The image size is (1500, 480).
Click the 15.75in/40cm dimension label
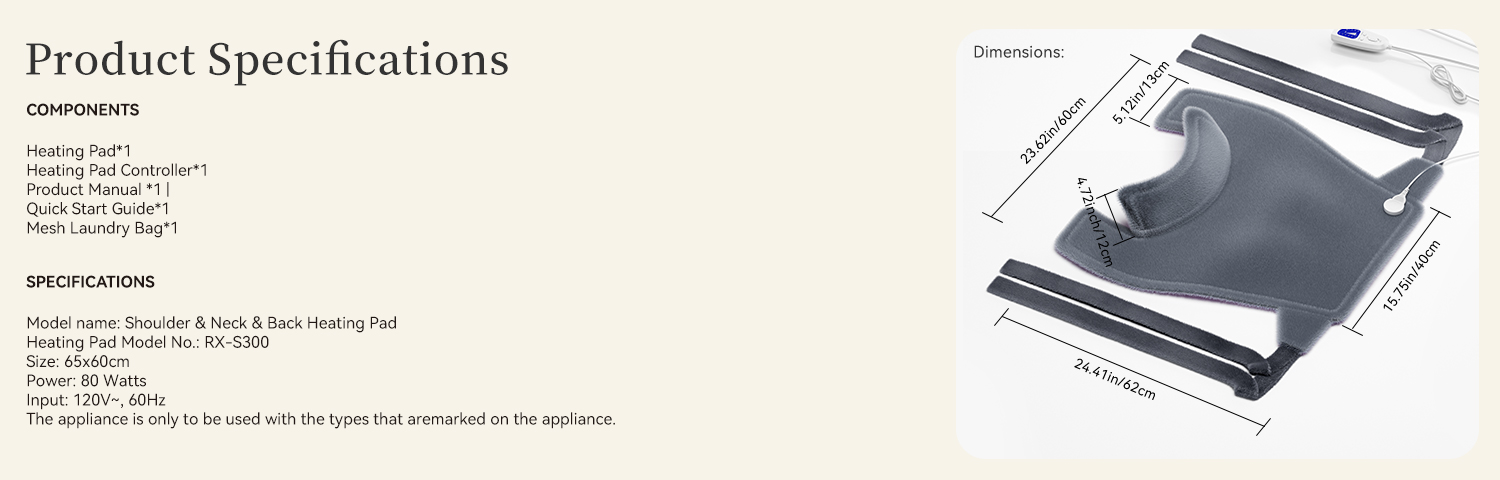click(1412, 276)
